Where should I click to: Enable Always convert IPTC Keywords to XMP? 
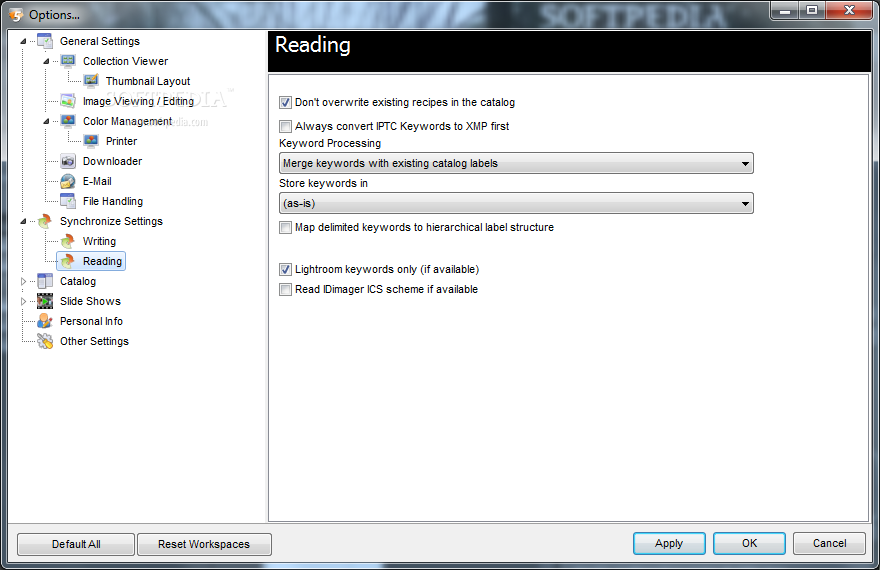[285, 126]
